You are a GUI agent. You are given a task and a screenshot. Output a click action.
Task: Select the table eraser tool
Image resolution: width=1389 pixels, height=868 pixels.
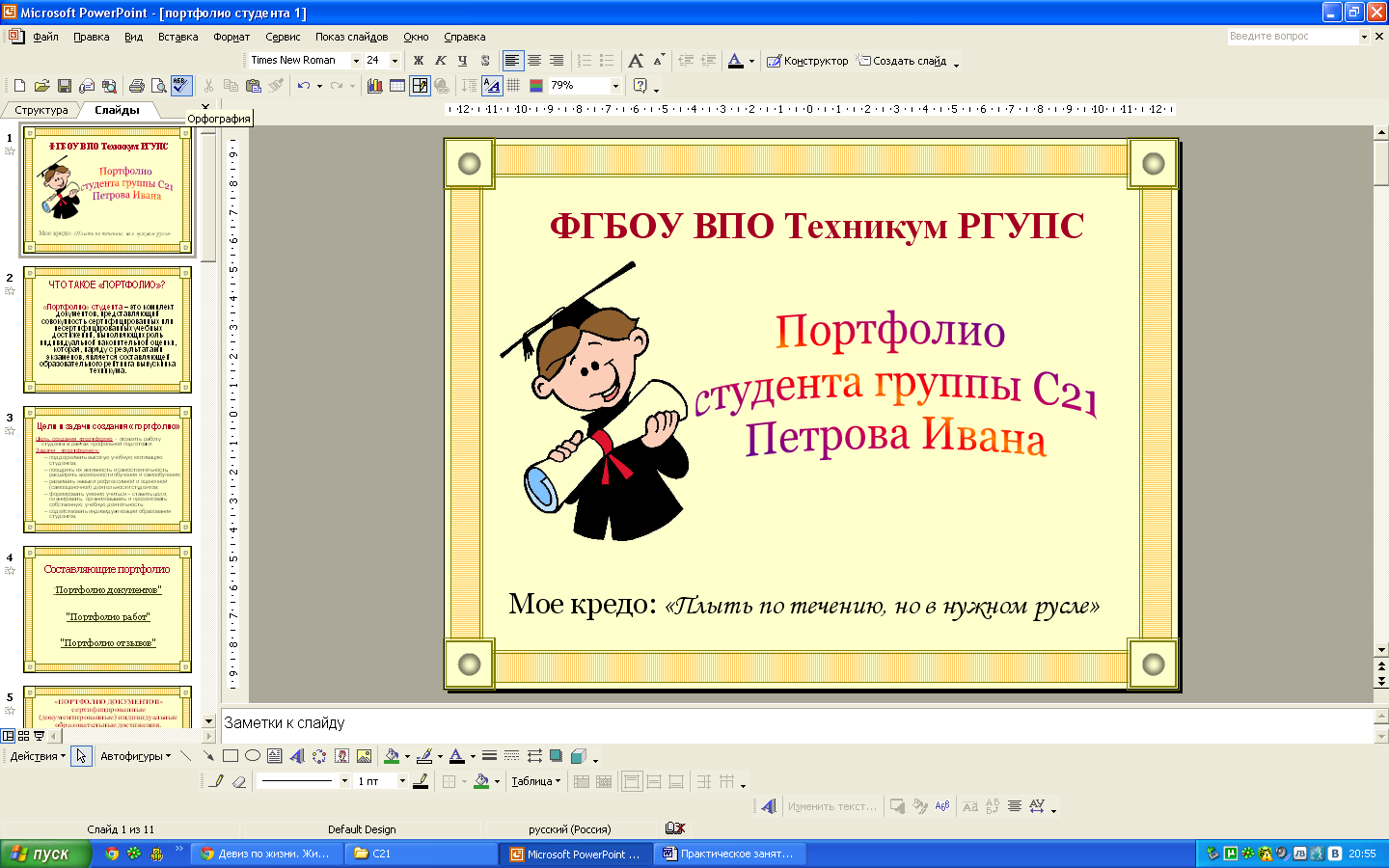pos(238,781)
